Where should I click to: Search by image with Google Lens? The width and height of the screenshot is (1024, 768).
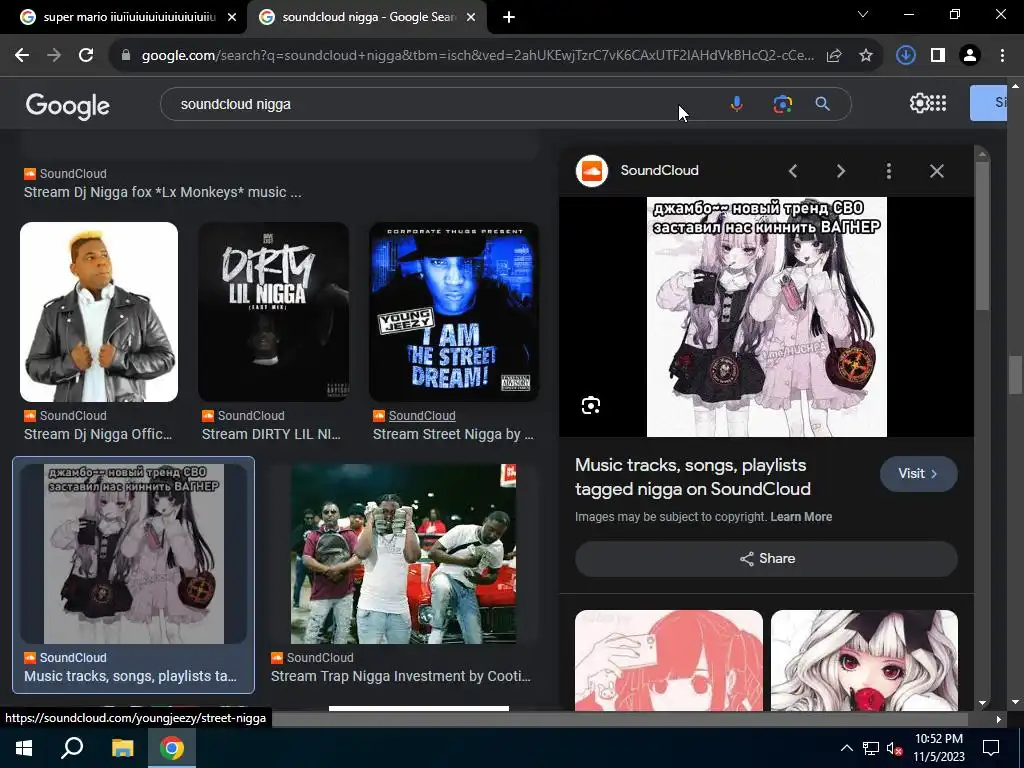[x=782, y=104]
